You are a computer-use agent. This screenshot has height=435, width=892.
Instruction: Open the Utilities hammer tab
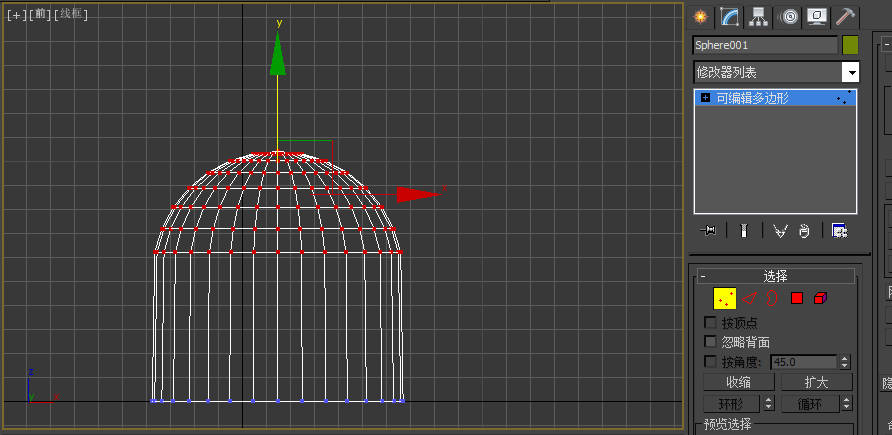pyautogui.click(x=846, y=17)
